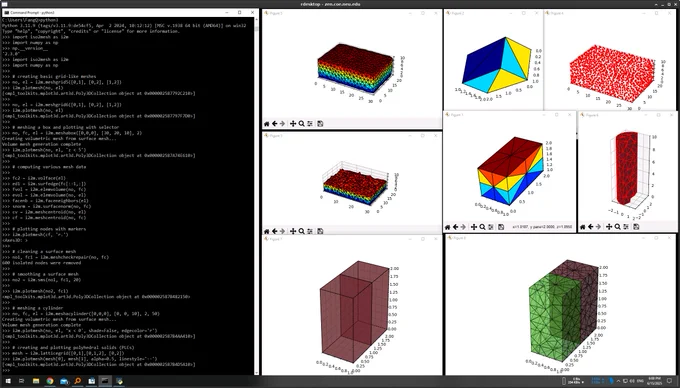Activate Zoom-to-rectangle in rainbow box mesh figure
The height and width of the screenshot is (388, 680).
pos(301,124)
